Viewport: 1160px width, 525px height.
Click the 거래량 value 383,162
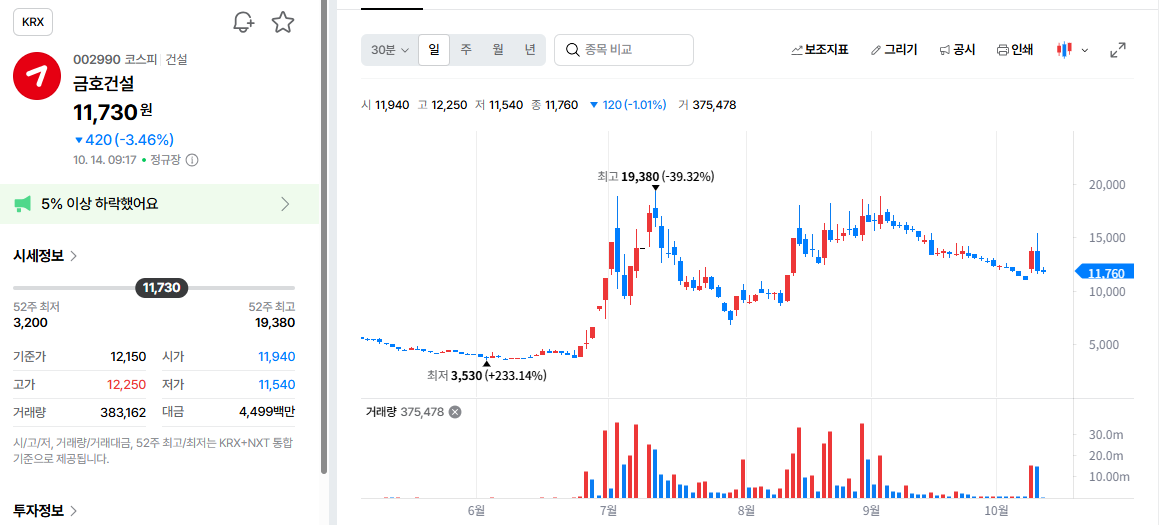(123, 412)
